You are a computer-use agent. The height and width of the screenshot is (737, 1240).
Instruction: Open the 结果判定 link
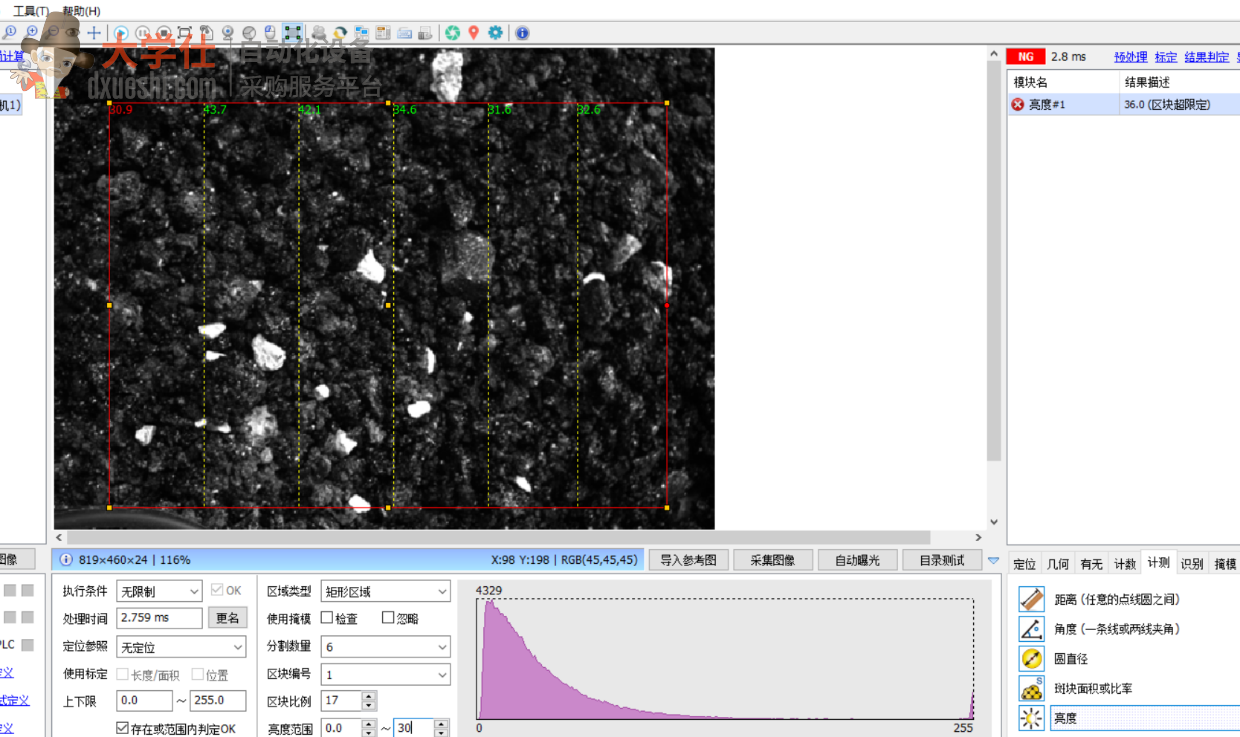click(x=1207, y=57)
